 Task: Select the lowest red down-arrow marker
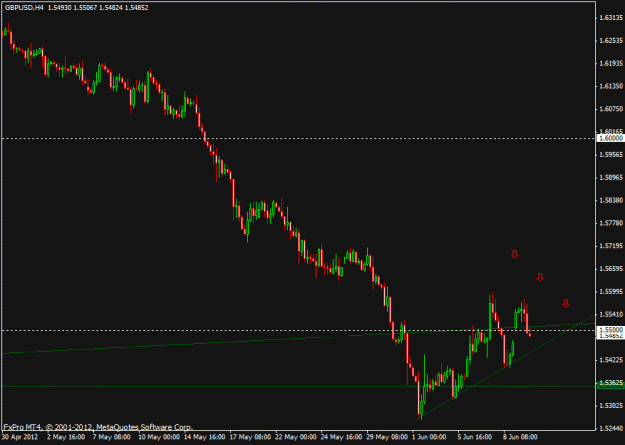pyautogui.click(x=566, y=303)
